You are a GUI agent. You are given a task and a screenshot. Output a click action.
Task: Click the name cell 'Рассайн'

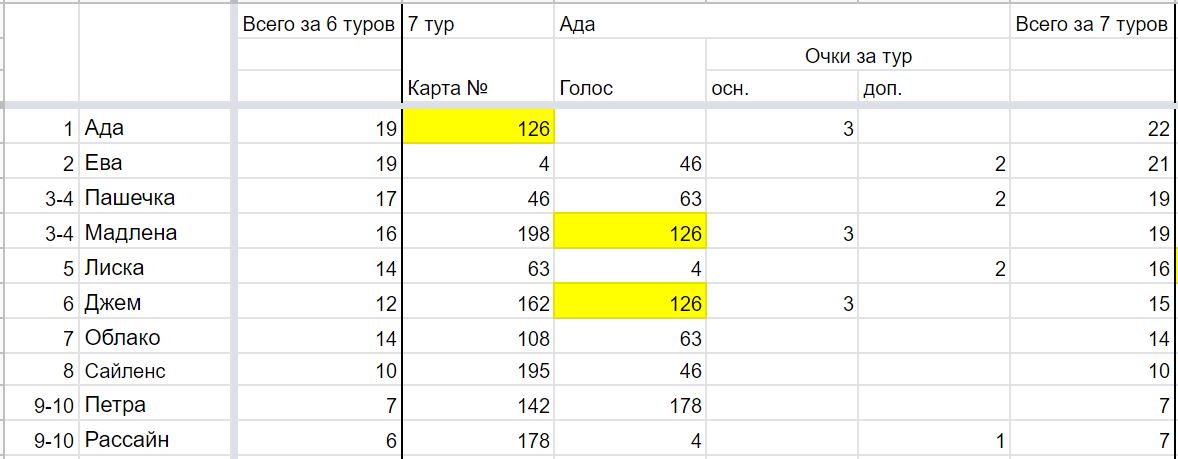click(156, 439)
